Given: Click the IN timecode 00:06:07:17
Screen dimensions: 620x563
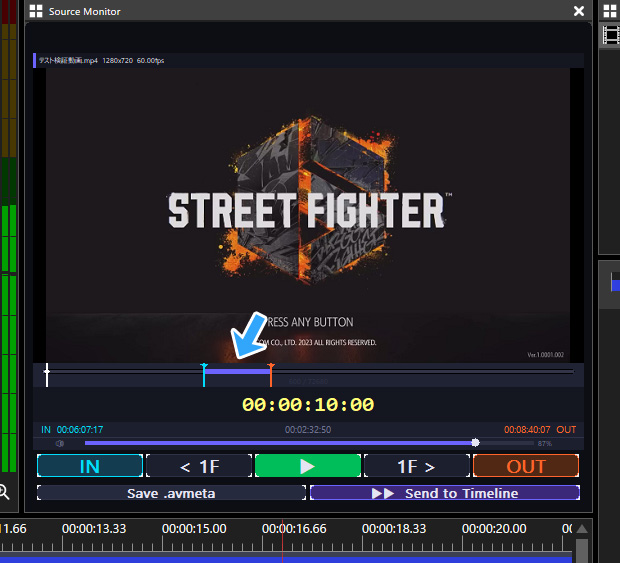Looking at the screenshot, I should [80, 430].
